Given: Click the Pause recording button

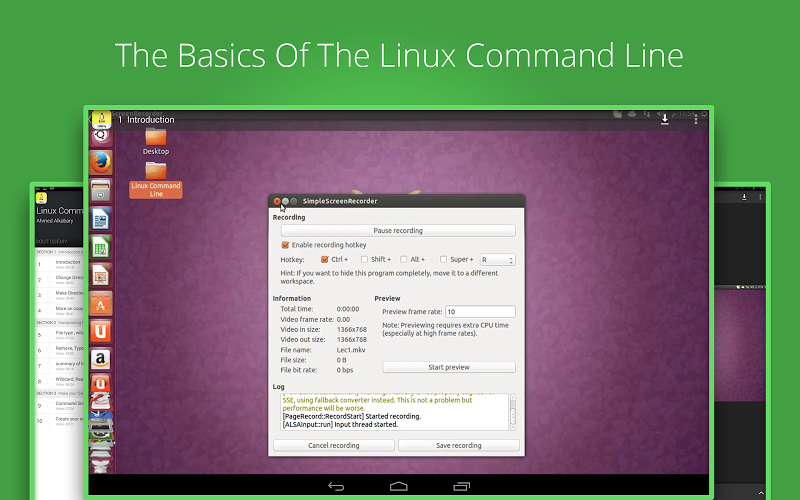Looking at the screenshot, I should 398,231.
